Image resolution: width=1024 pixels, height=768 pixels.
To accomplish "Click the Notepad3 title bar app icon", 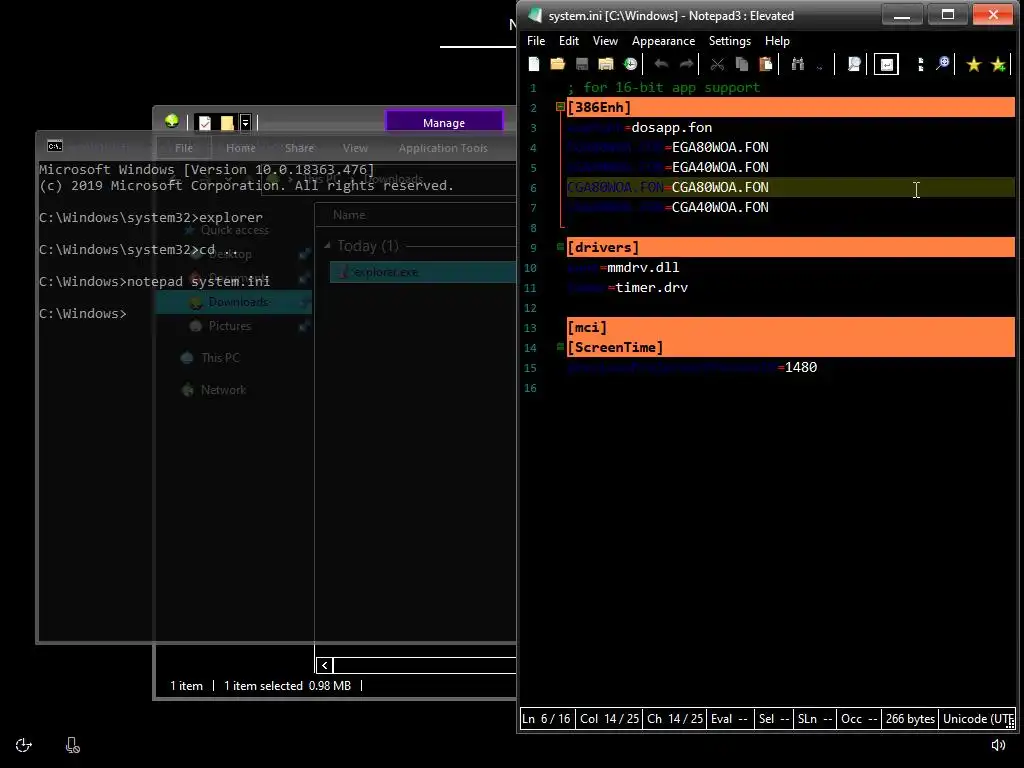I will (535, 15).
